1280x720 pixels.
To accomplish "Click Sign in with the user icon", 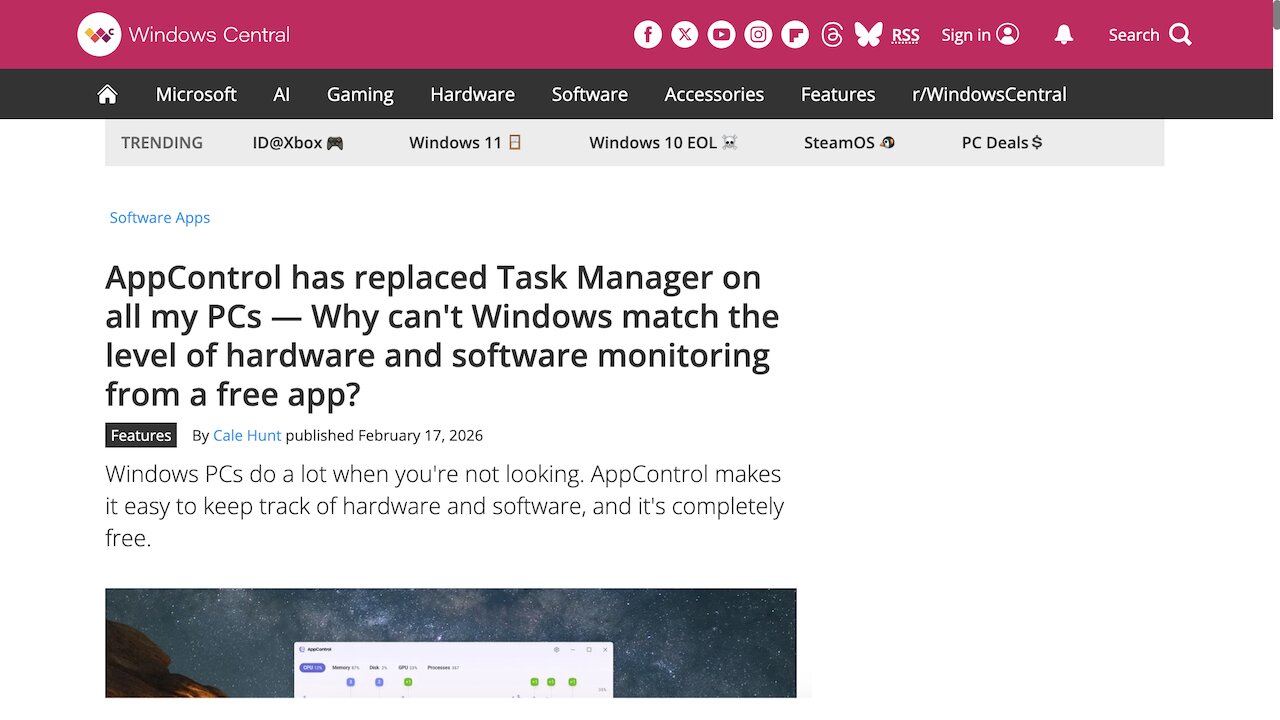I will tap(980, 35).
